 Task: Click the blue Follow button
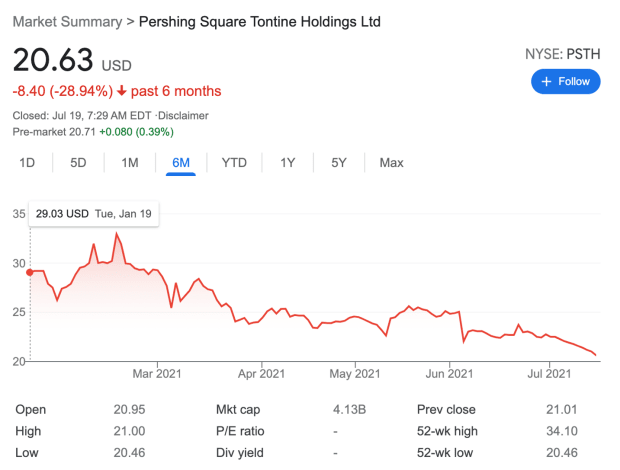[x=565, y=81]
